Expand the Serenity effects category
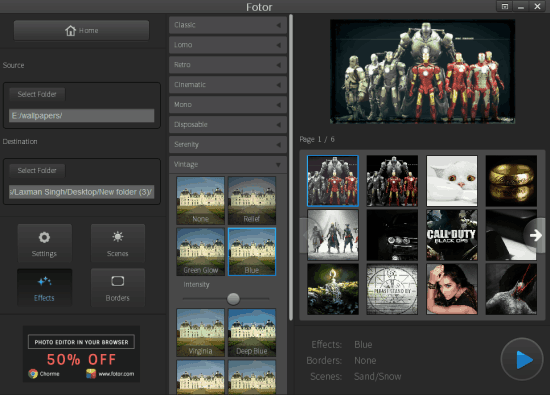Image resolution: width=550 pixels, height=395 pixels. pyautogui.click(x=228, y=145)
